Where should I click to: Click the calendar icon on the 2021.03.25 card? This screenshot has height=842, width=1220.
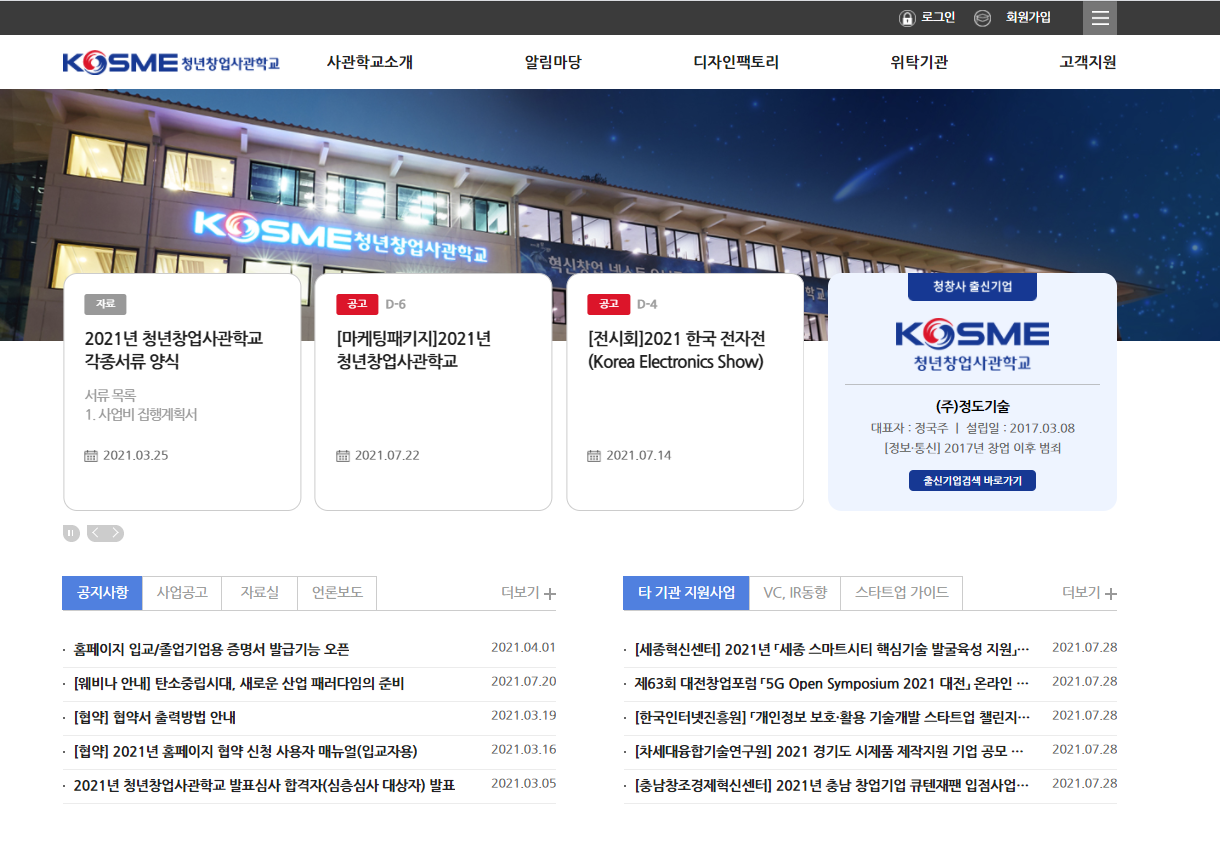click(x=91, y=456)
